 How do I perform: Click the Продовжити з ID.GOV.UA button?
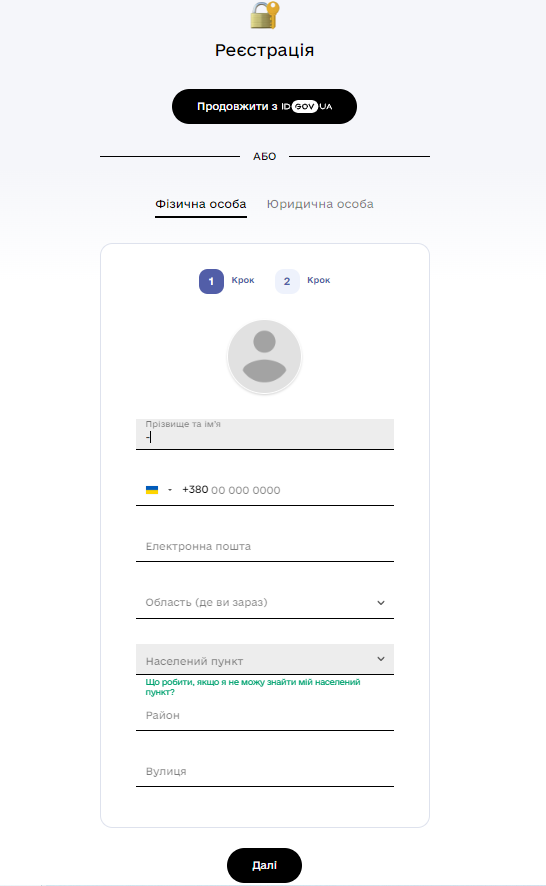[265, 106]
